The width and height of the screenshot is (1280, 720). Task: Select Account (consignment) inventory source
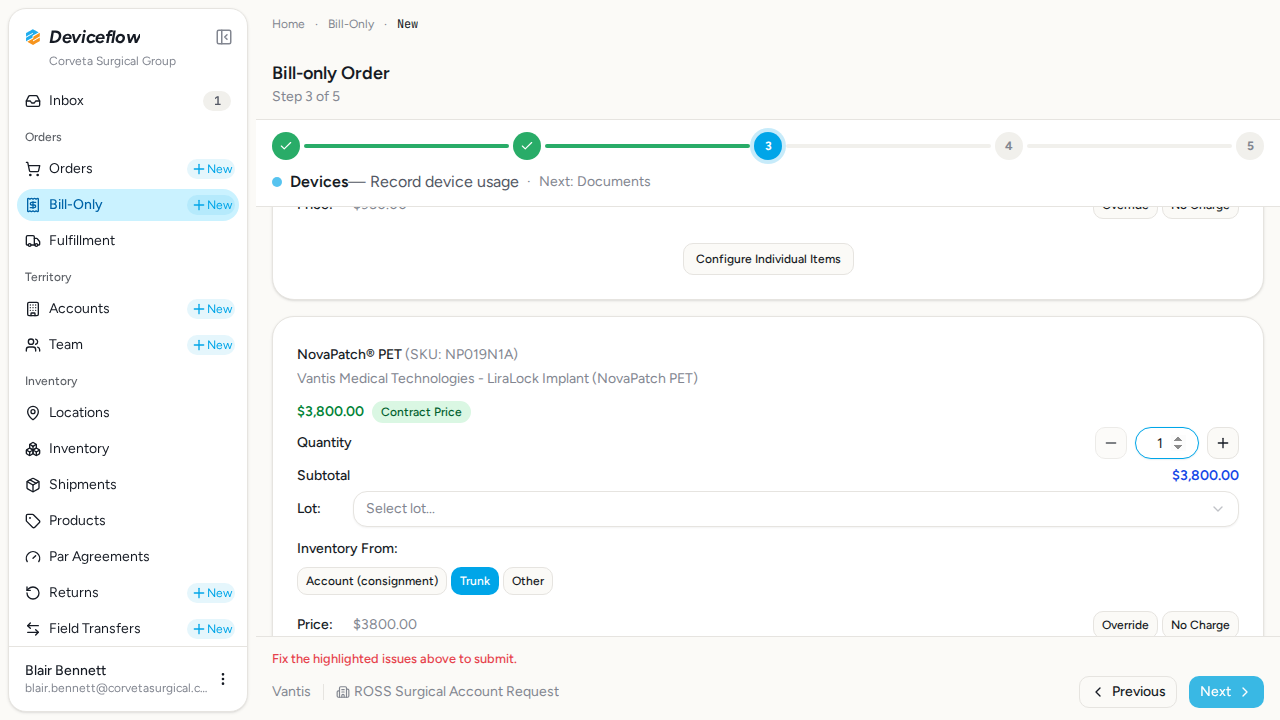(x=372, y=581)
